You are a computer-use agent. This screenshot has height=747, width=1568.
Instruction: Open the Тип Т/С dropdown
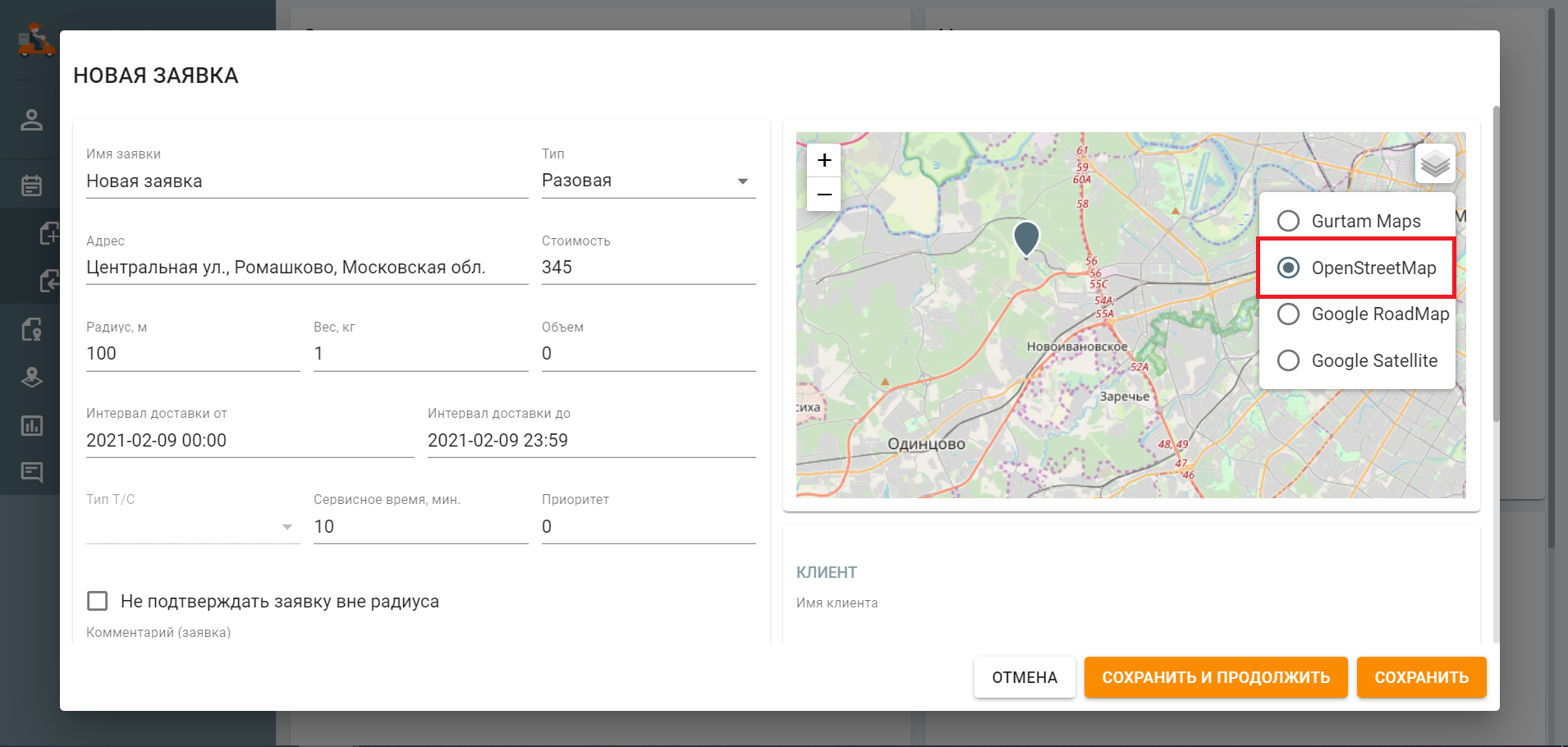192,526
